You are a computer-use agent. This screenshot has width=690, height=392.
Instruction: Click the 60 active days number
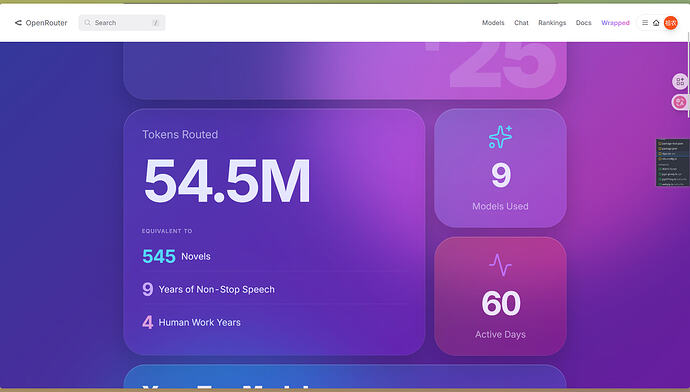(501, 303)
